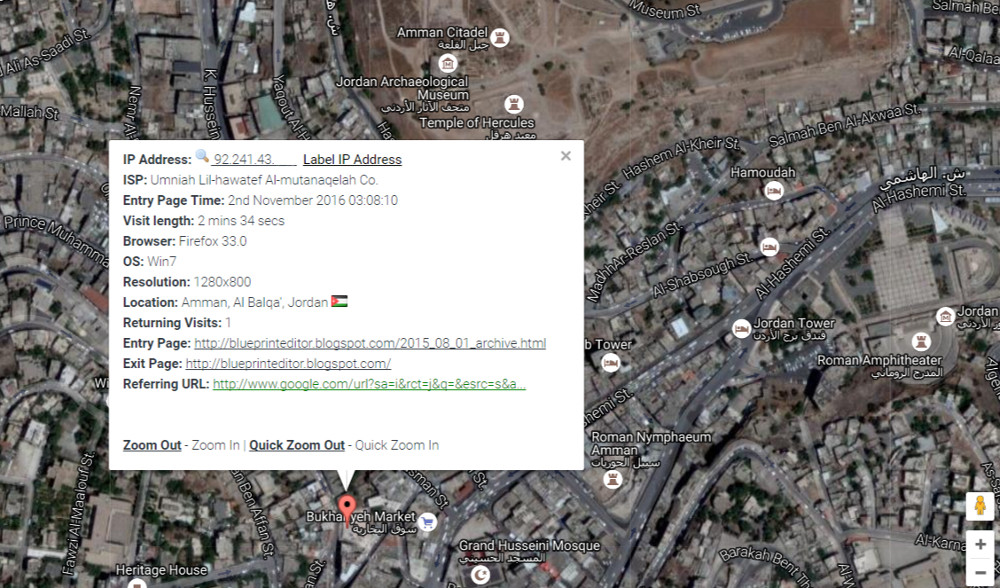Open the blueprinteditor.blogspot.com exit page link
This screenshot has width=1000, height=588.
point(288,364)
